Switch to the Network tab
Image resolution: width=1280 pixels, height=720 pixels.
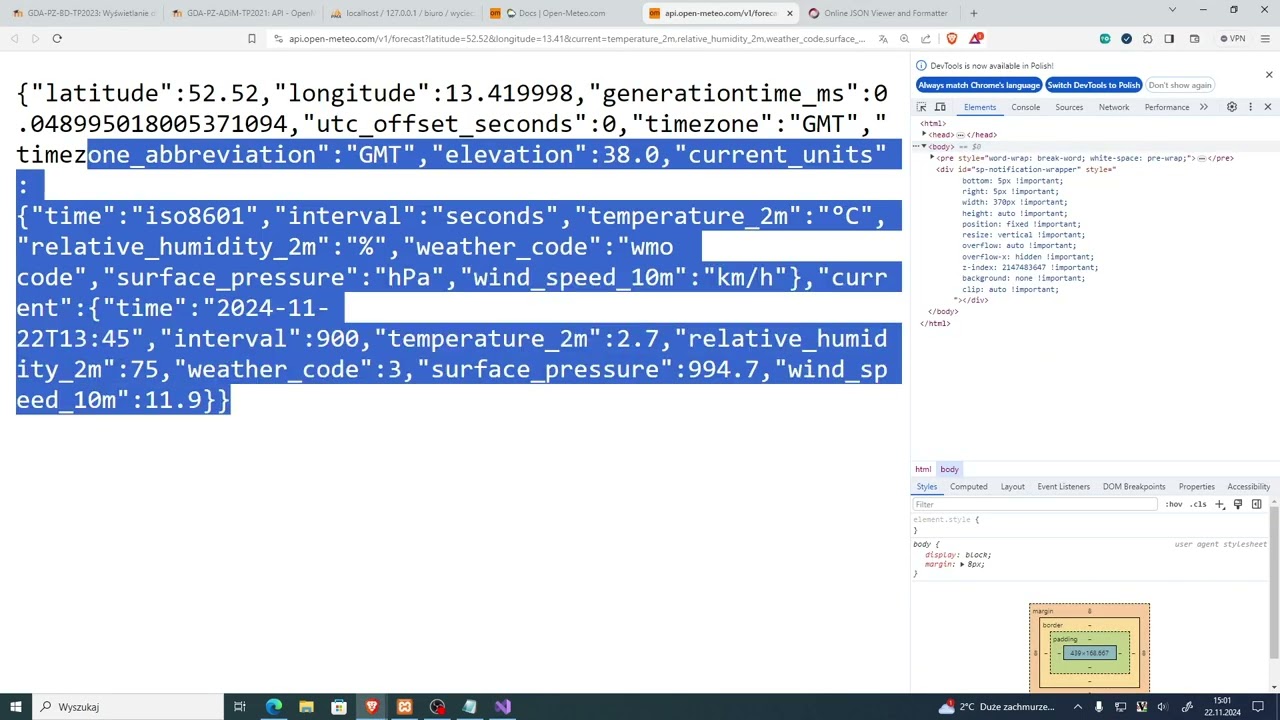pos(1114,107)
